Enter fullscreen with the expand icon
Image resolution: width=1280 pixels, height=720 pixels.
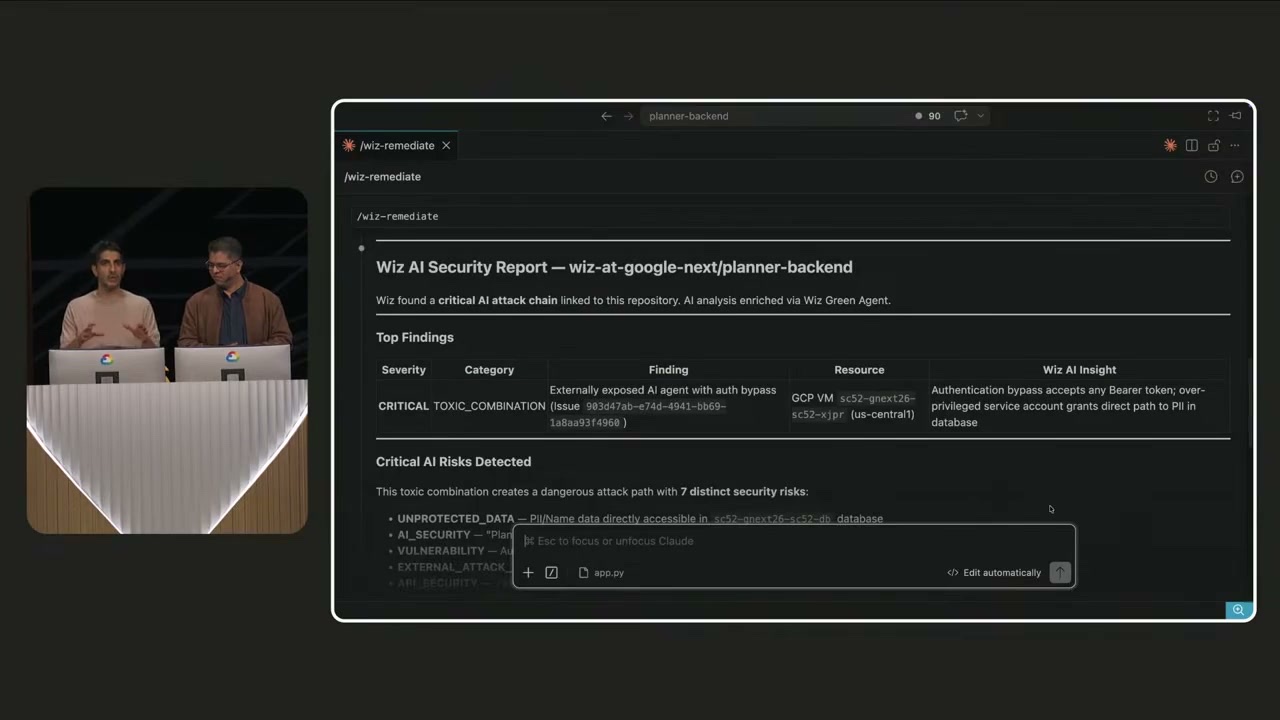[1213, 115]
